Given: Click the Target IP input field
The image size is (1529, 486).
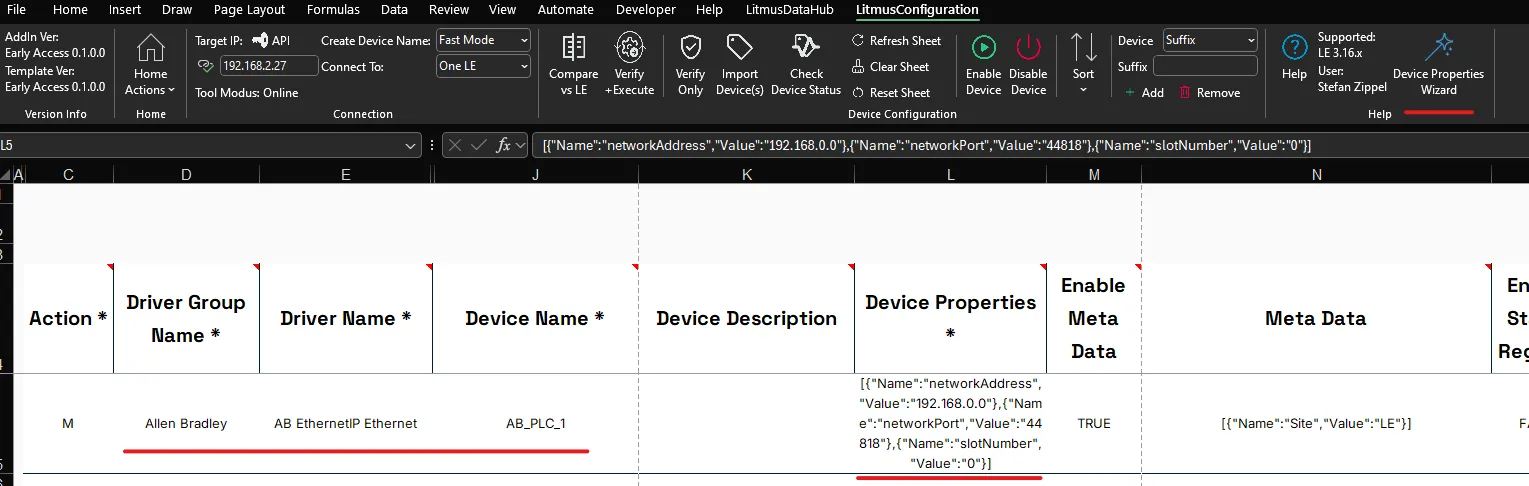Looking at the screenshot, I should pyautogui.click(x=269, y=66).
